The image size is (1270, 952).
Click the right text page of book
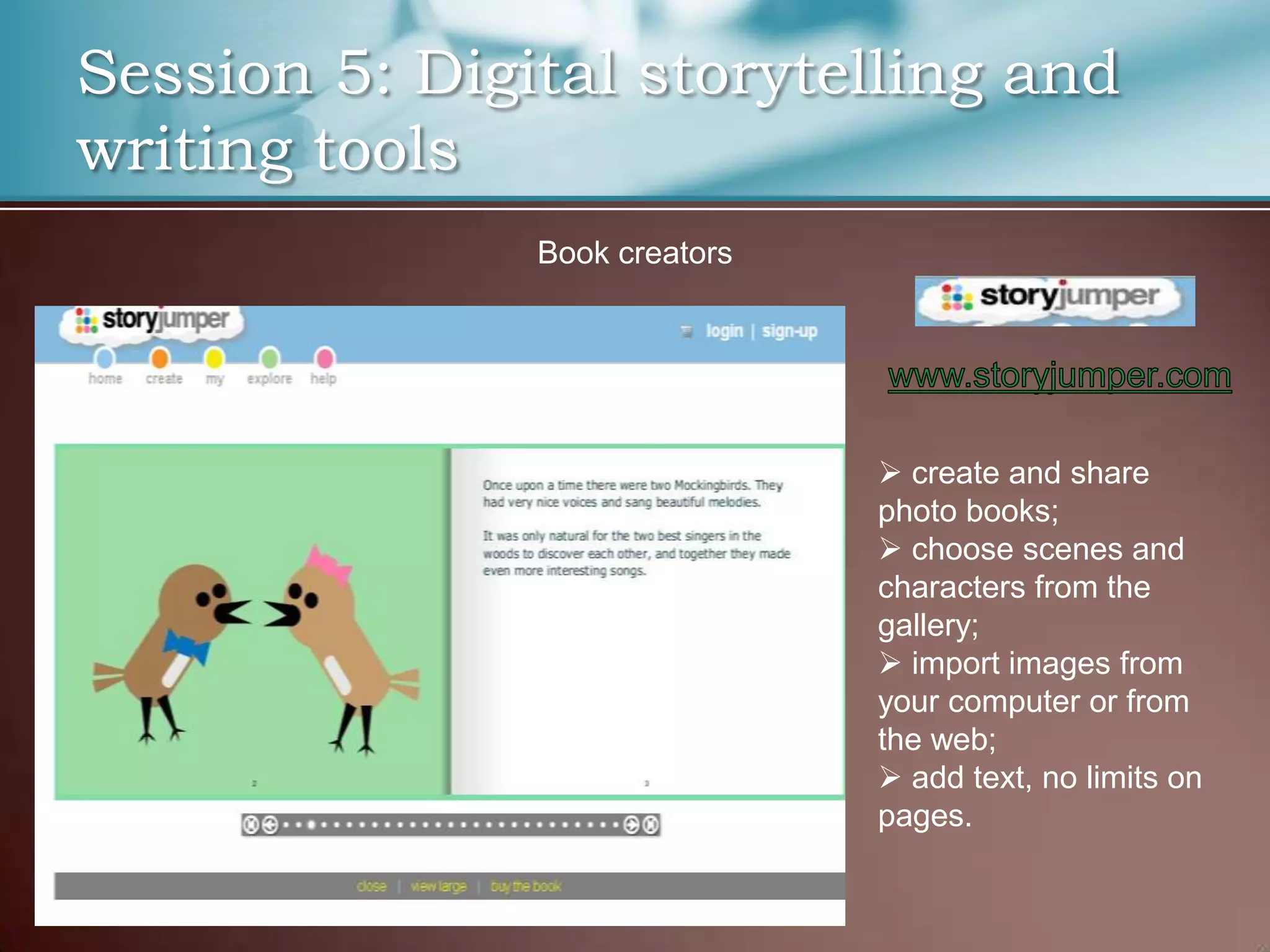tap(646, 620)
